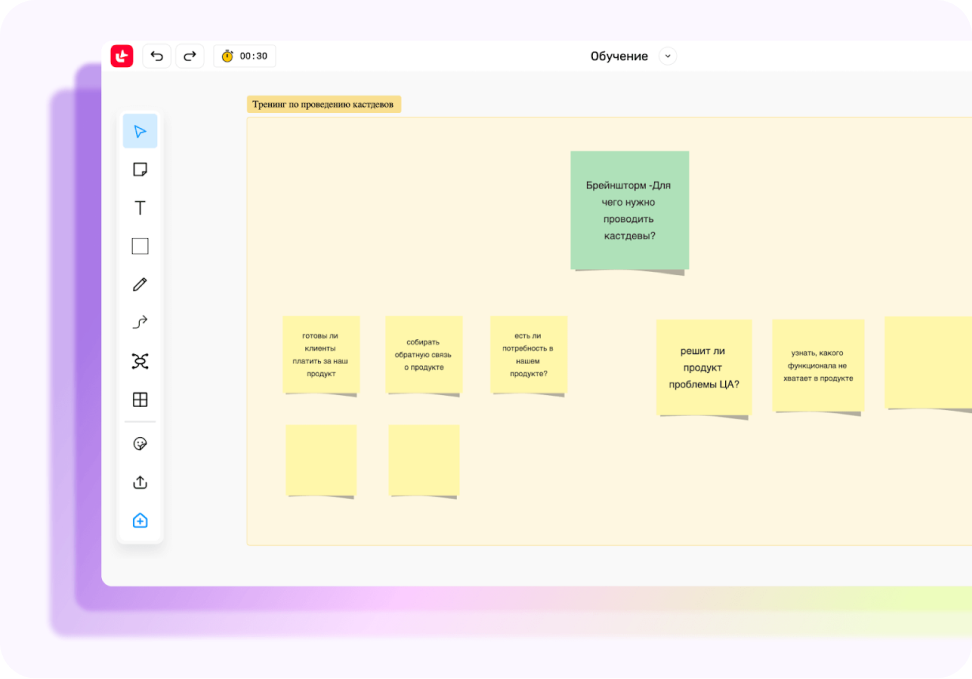Image resolution: width=972 pixels, height=679 pixels.
Task: Select the rectangle shape tool
Action: (140, 246)
